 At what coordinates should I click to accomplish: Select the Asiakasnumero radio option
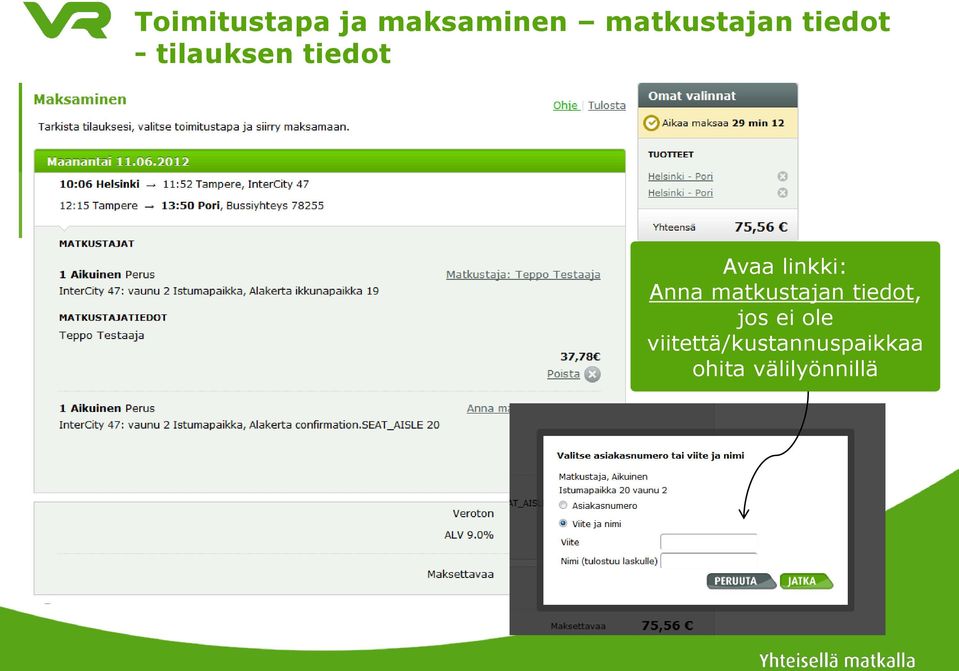563,505
